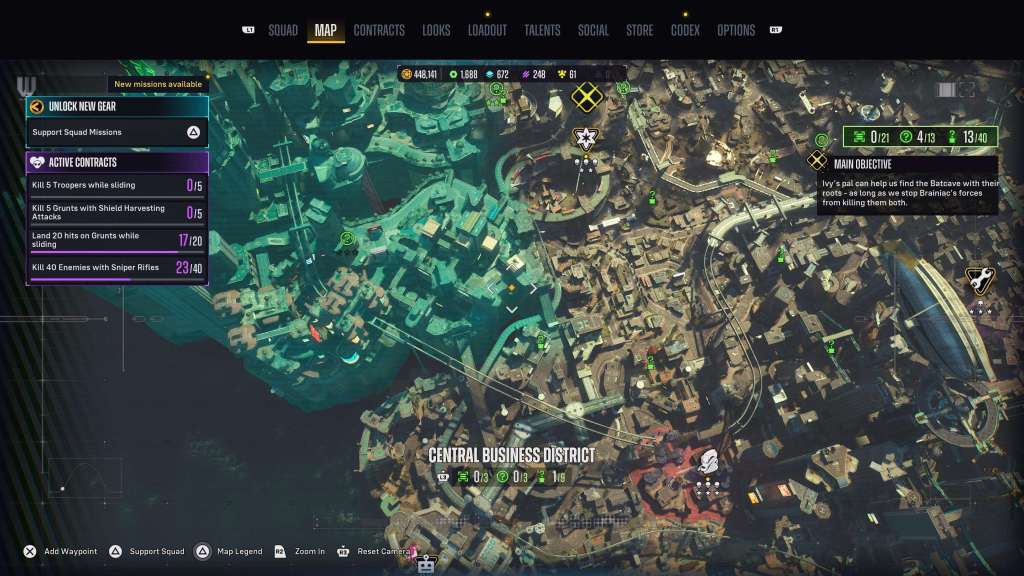
Task: Select the green circular marker left of Main Objective
Action: coord(822,140)
